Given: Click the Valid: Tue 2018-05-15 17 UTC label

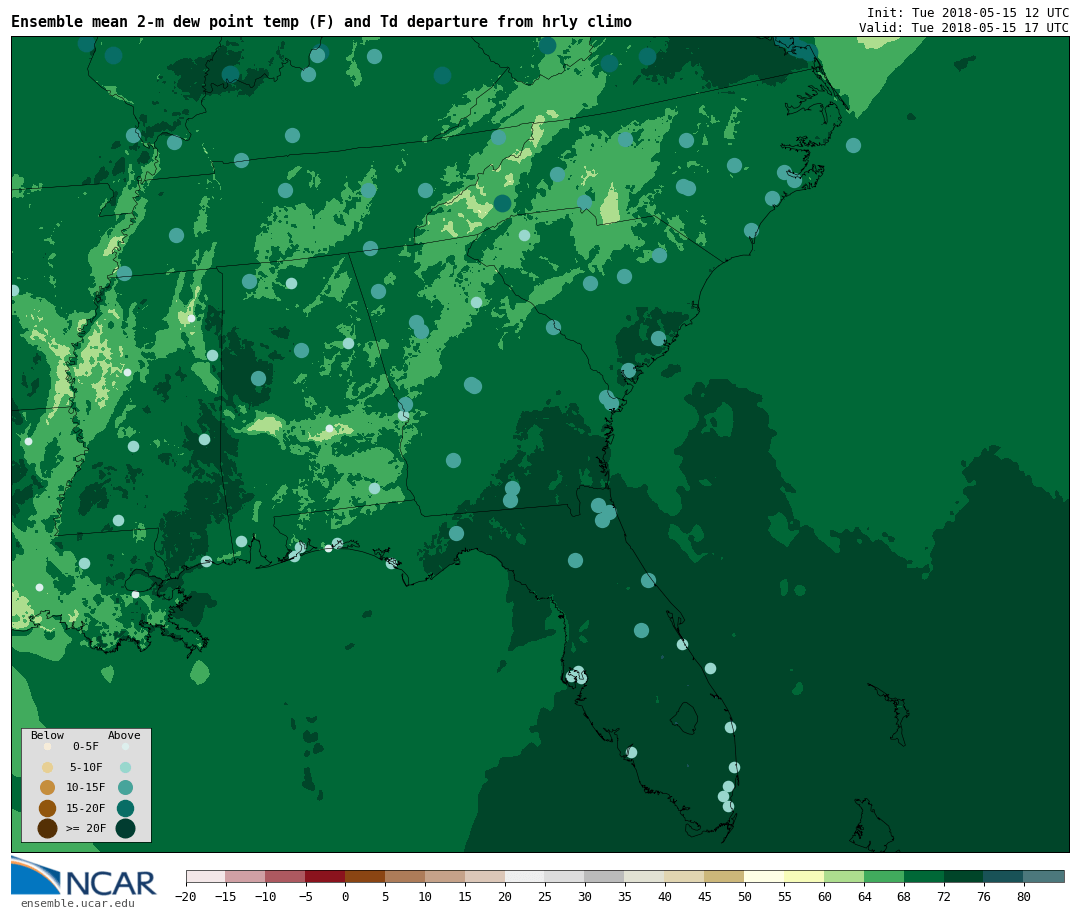Looking at the screenshot, I should click(964, 28).
